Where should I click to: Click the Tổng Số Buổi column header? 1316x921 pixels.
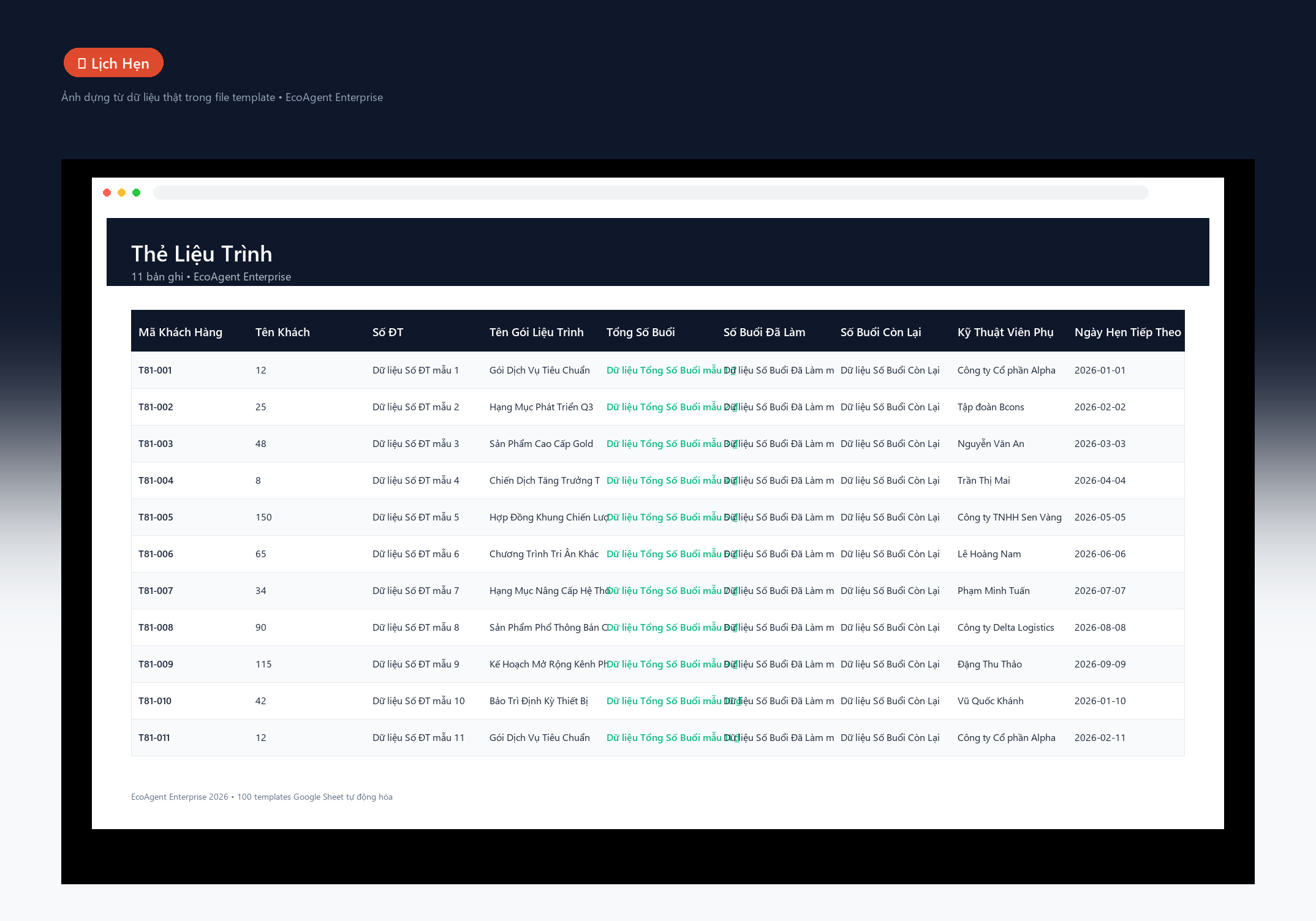click(640, 332)
